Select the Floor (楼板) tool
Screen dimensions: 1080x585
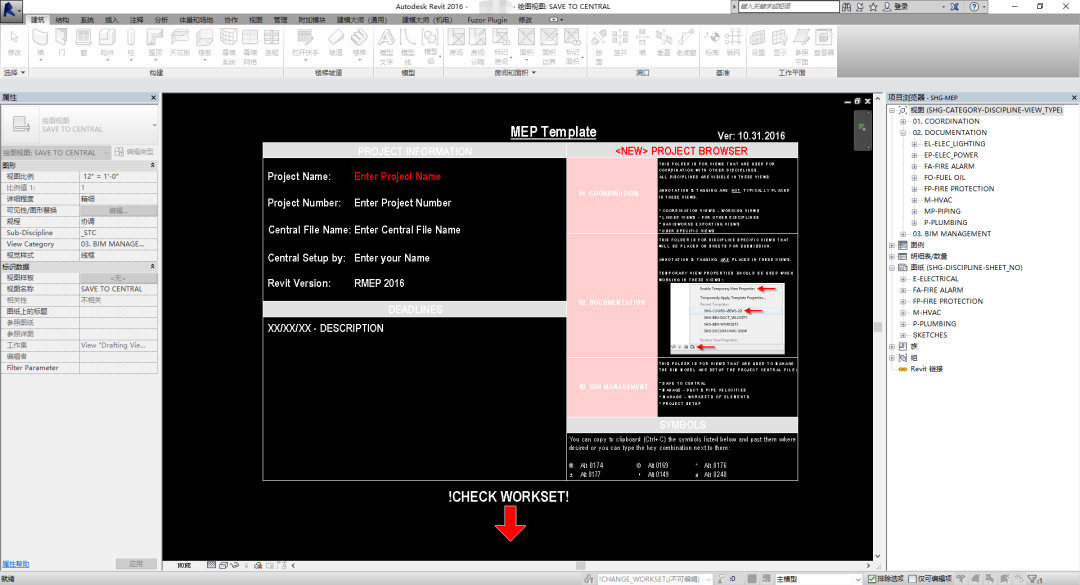tap(205, 44)
